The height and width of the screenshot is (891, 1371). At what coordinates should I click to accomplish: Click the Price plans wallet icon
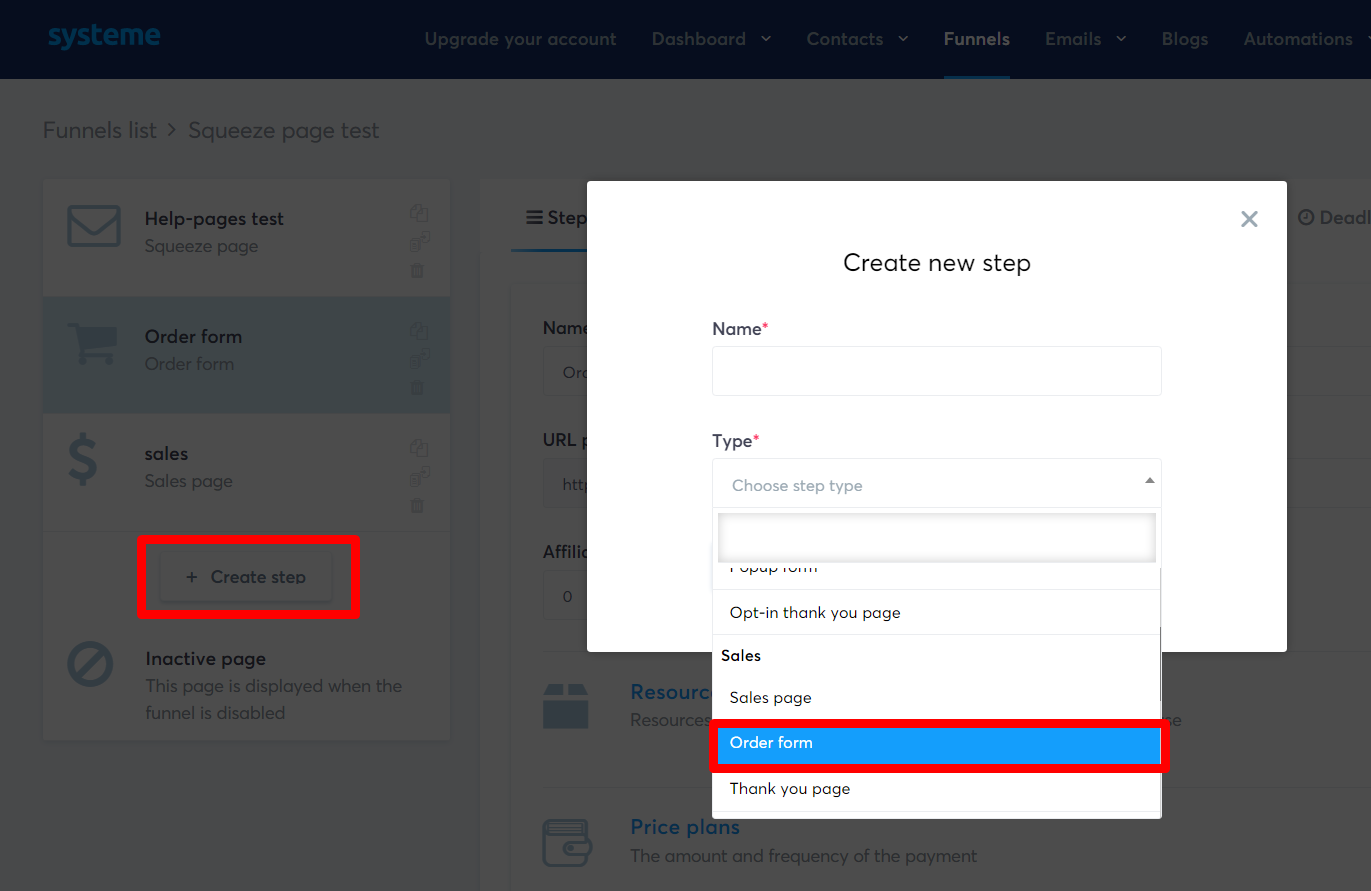point(567,840)
